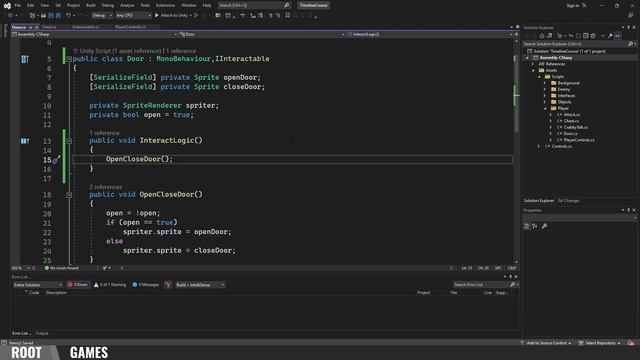
Task: Click the Home icon in Solution Explorer
Action: pyautogui.click(x=542, y=36)
